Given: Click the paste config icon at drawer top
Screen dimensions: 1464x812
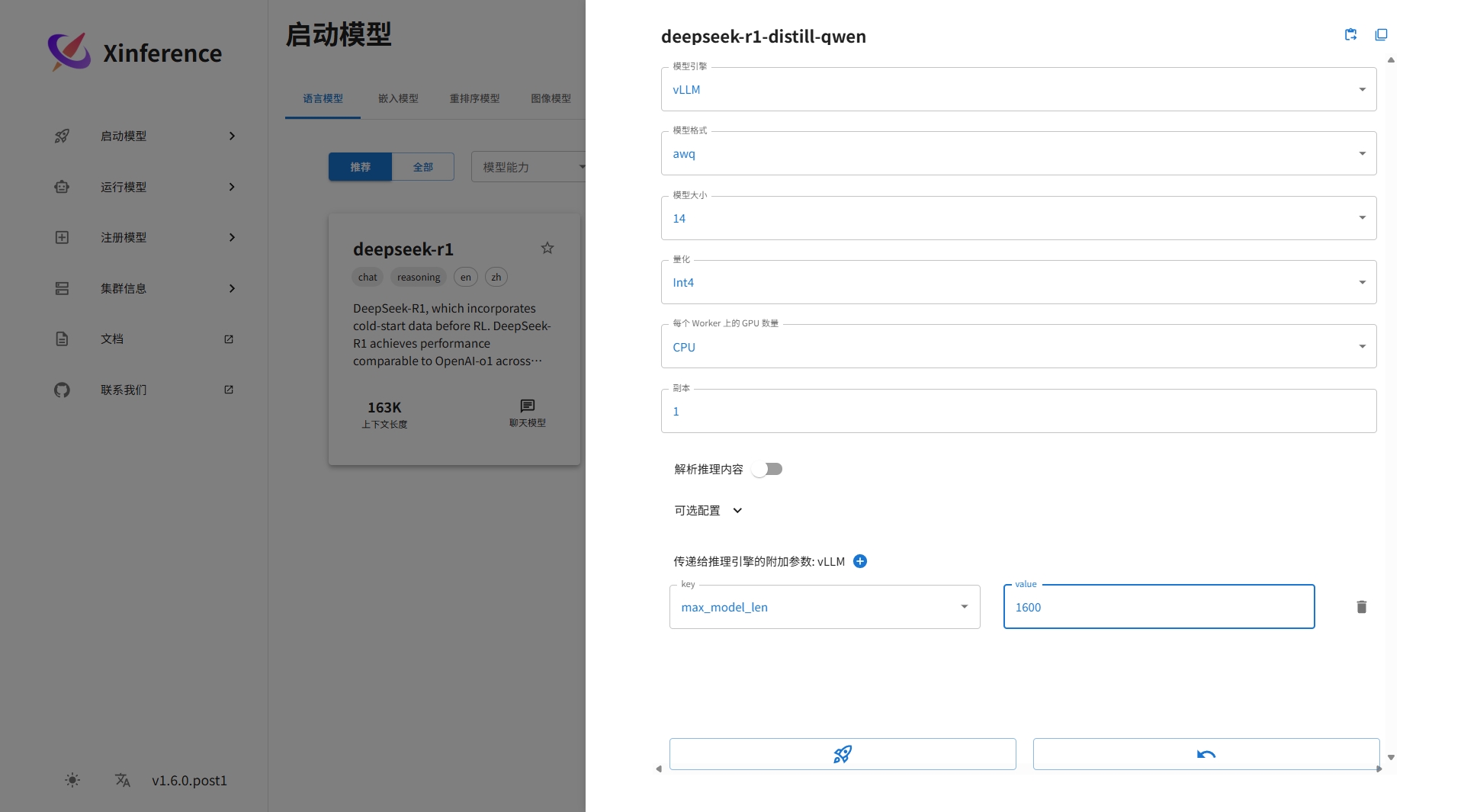Looking at the screenshot, I should click(1350, 35).
